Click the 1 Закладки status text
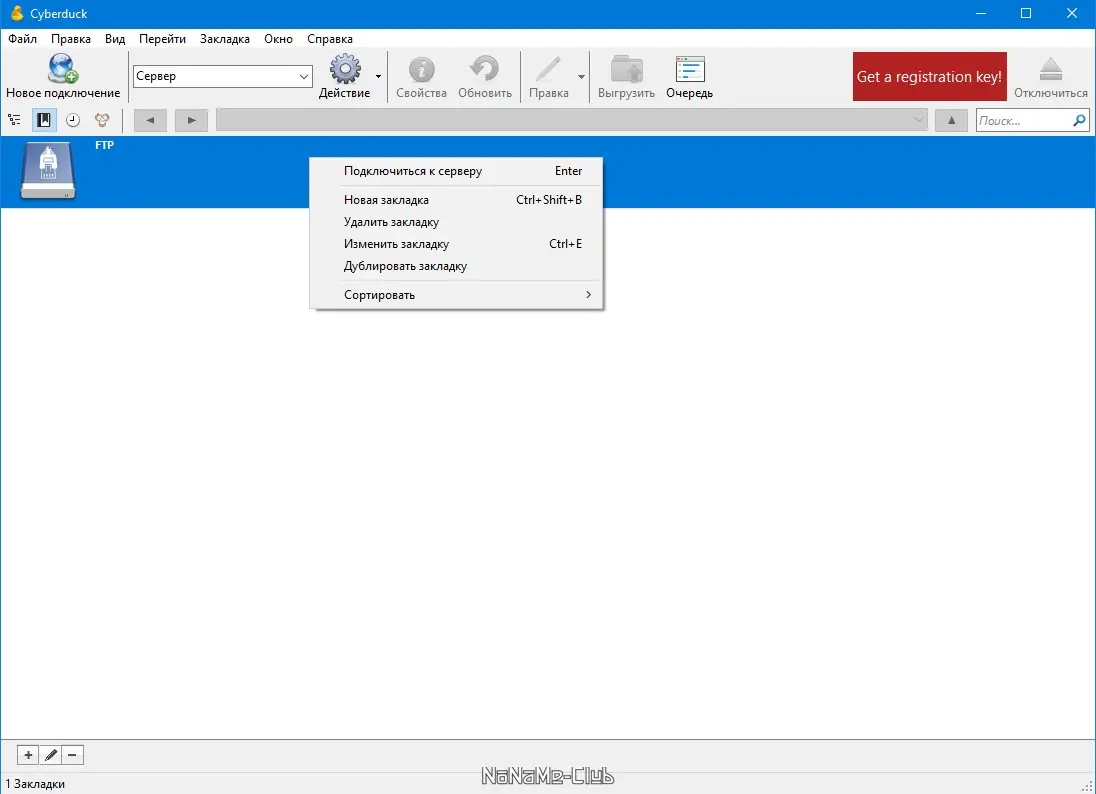 tap(35, 784)
